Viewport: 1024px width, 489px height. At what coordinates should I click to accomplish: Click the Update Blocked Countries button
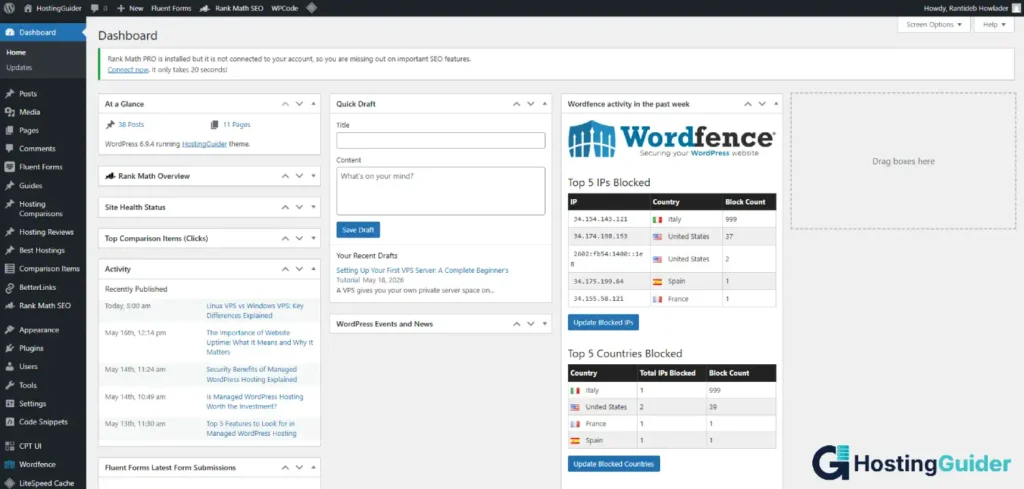click(x=614, y=464)
